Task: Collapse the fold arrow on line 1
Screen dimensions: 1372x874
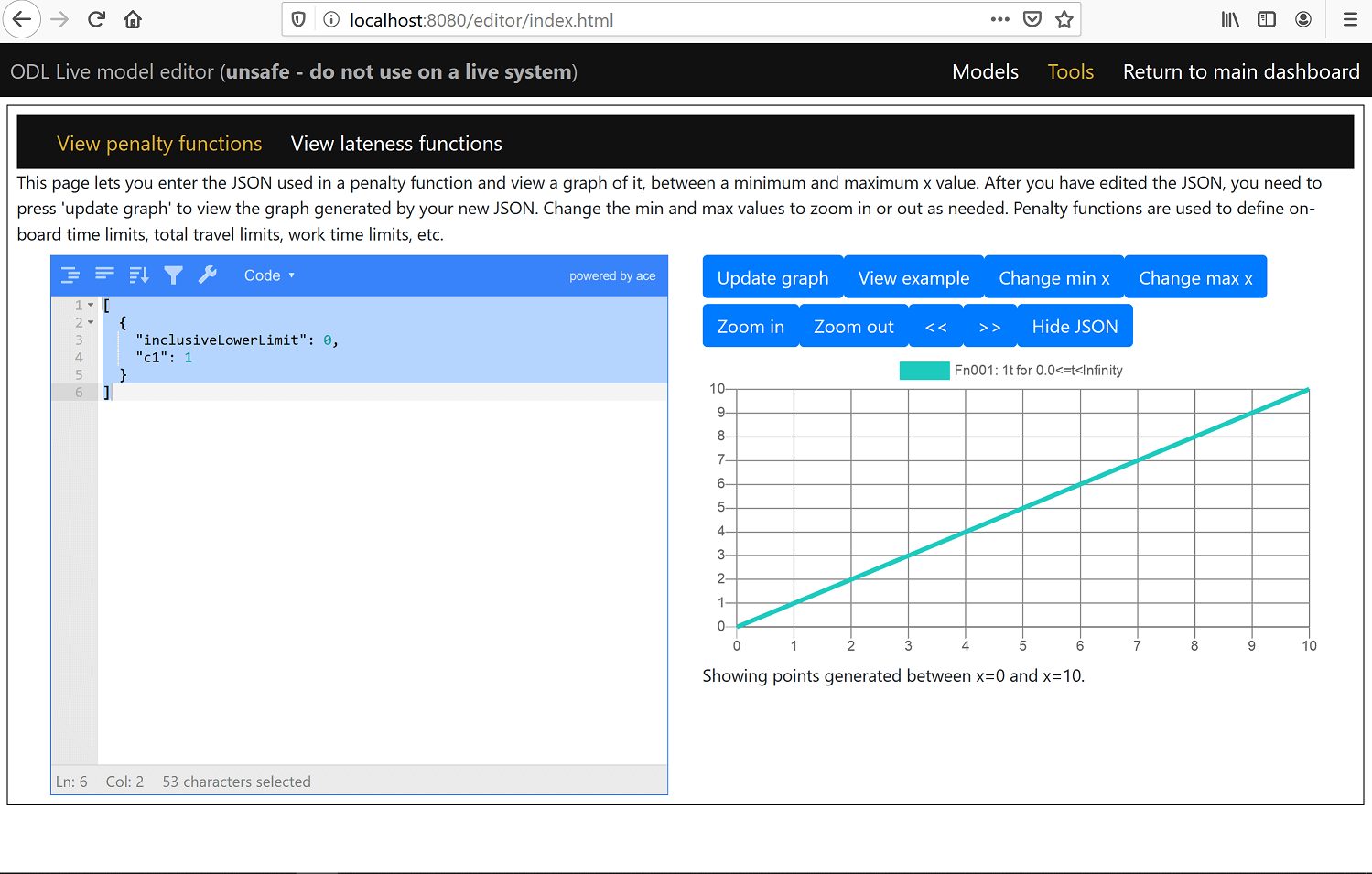Action: click(x=91, y=305)
